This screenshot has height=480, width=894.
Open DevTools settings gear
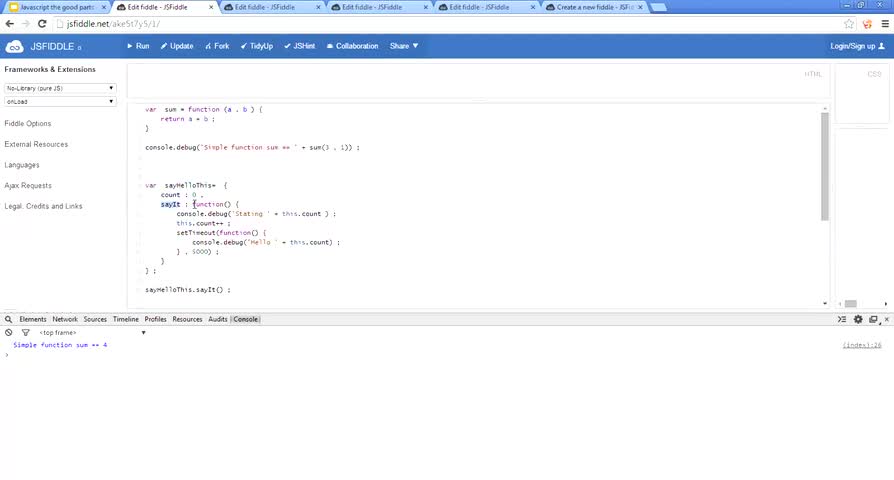(x=858, y=319)
